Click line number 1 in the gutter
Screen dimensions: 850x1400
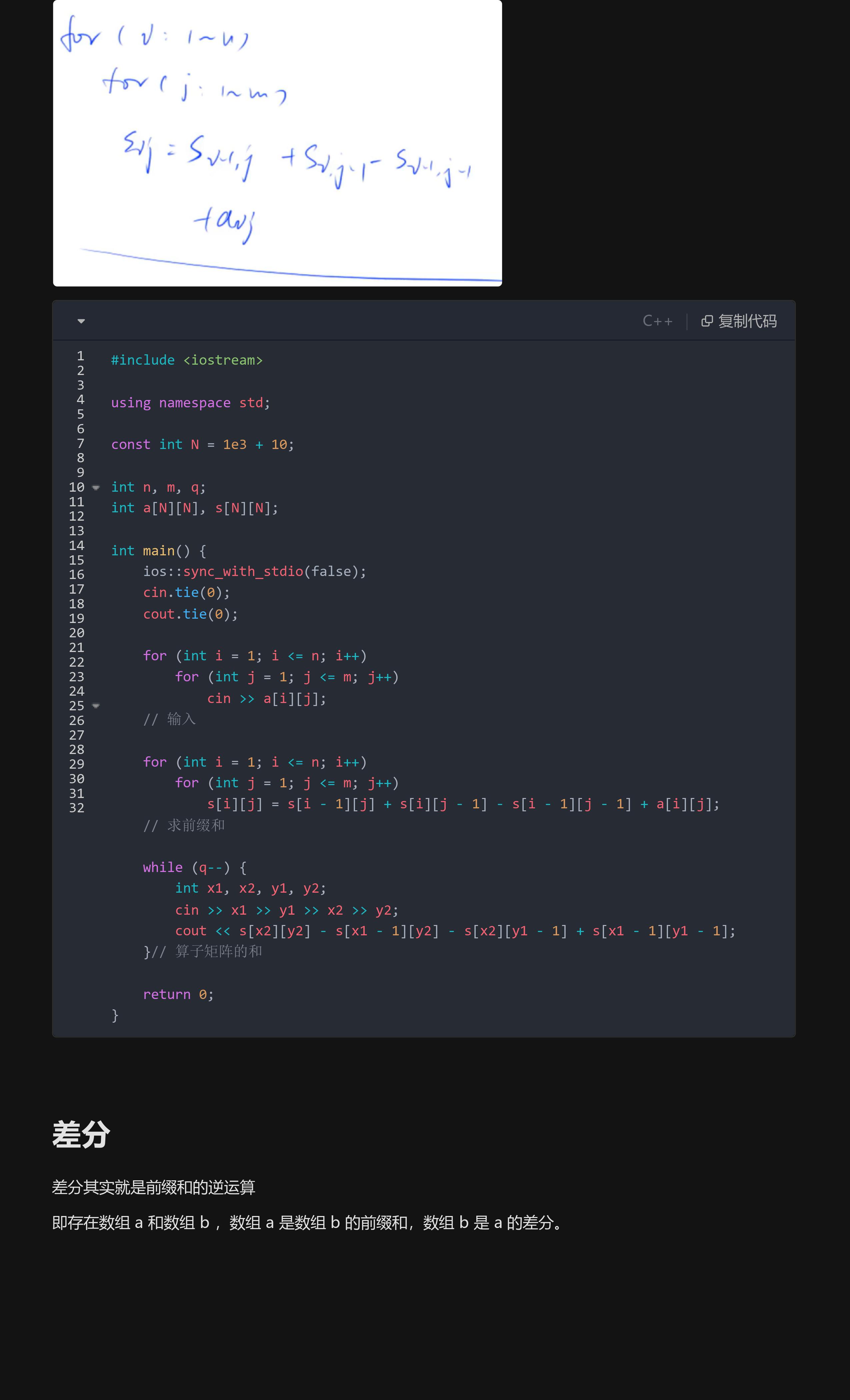[x=80, y=356]
